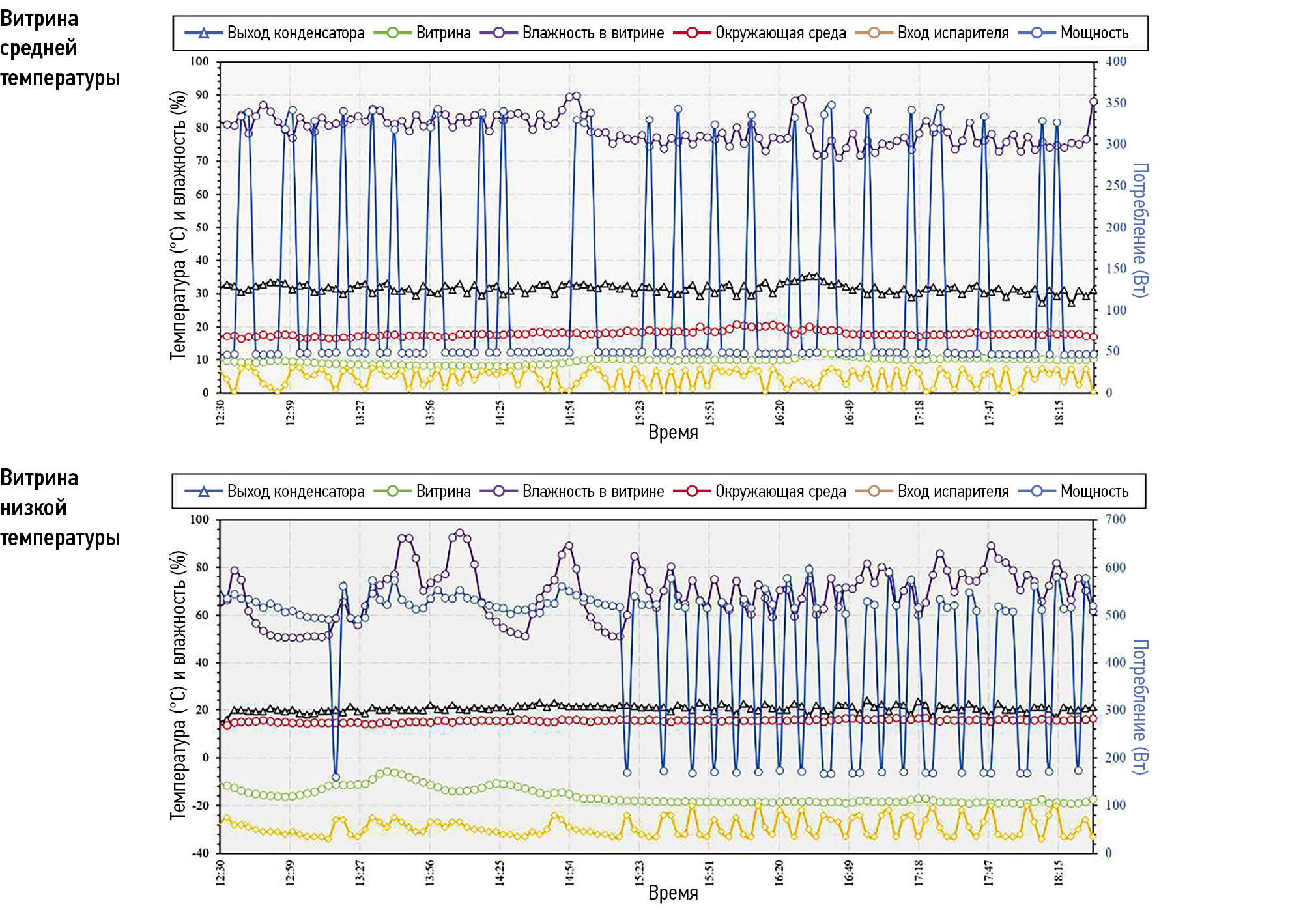
Task: Click the 'Время' axis label under top chart
Action: point(673,433)
